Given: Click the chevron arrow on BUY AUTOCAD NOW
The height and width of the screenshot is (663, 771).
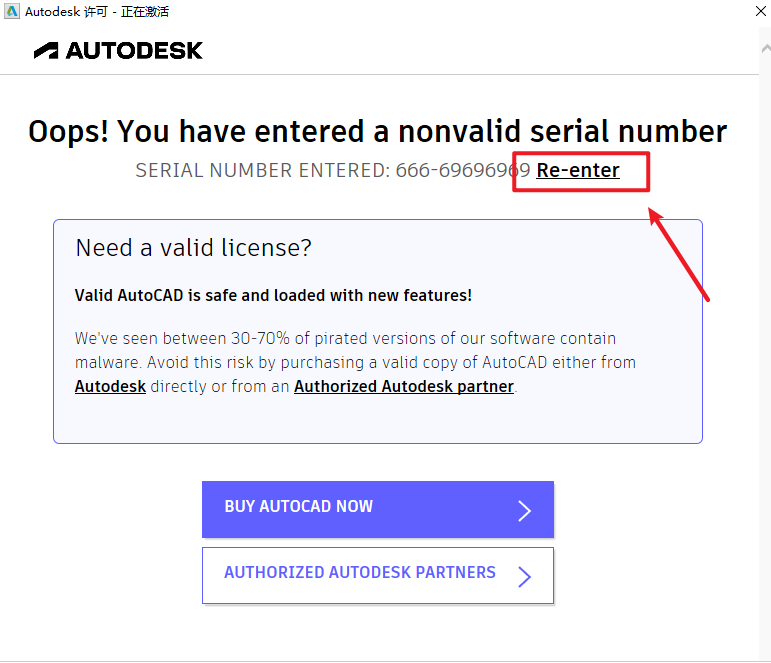Looking at the screenshot, I should pos(524,511).
